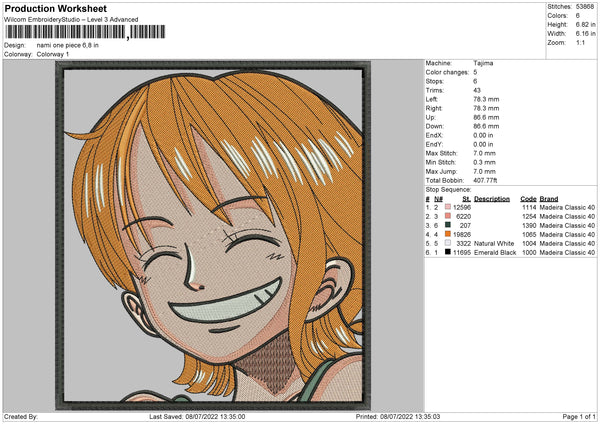Click the Brand column header
This screenshot has width=600, height=424.
pos(549,198)
